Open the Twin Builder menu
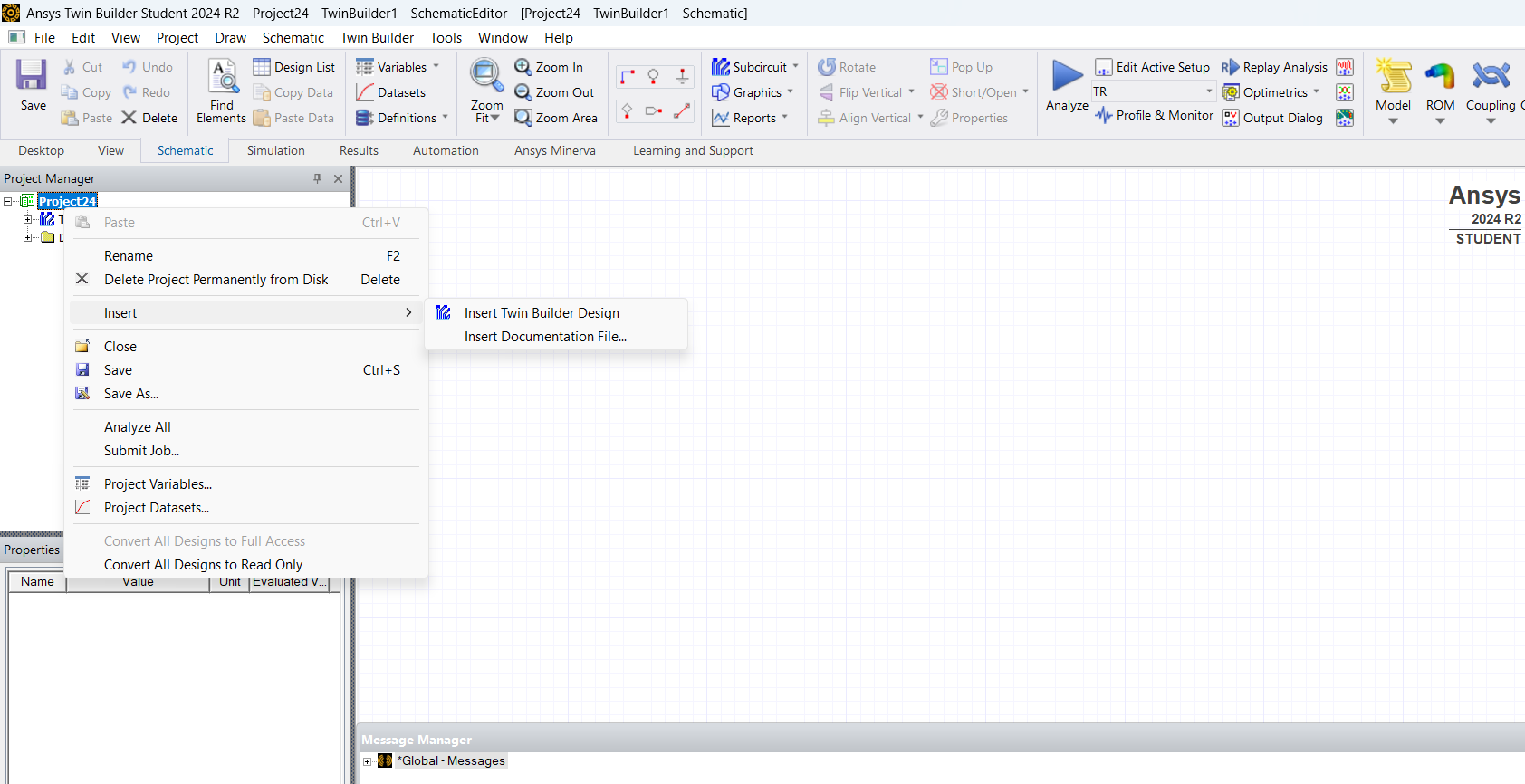Screen dimensions: 1525x784 tap(377, 38)
